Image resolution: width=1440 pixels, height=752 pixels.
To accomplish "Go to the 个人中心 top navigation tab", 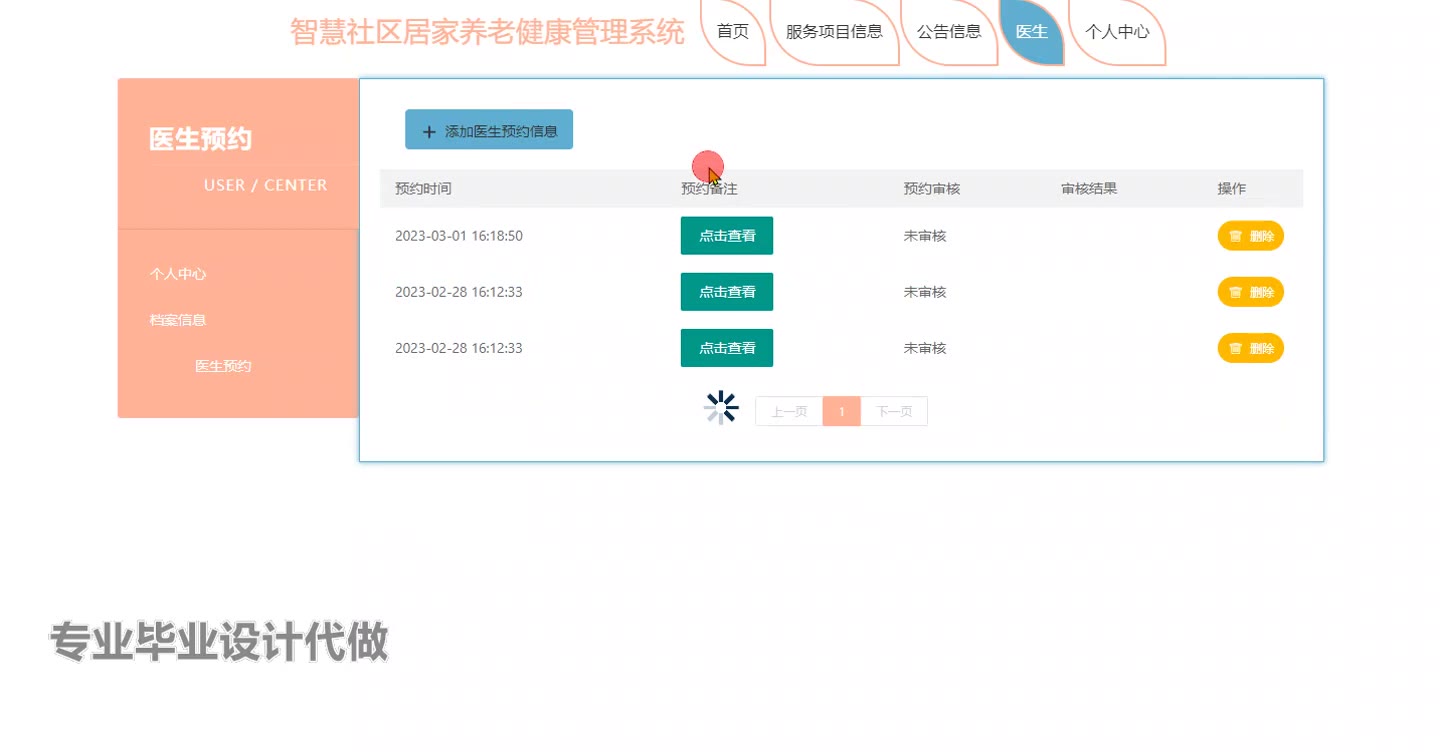I will (1117, 31).
